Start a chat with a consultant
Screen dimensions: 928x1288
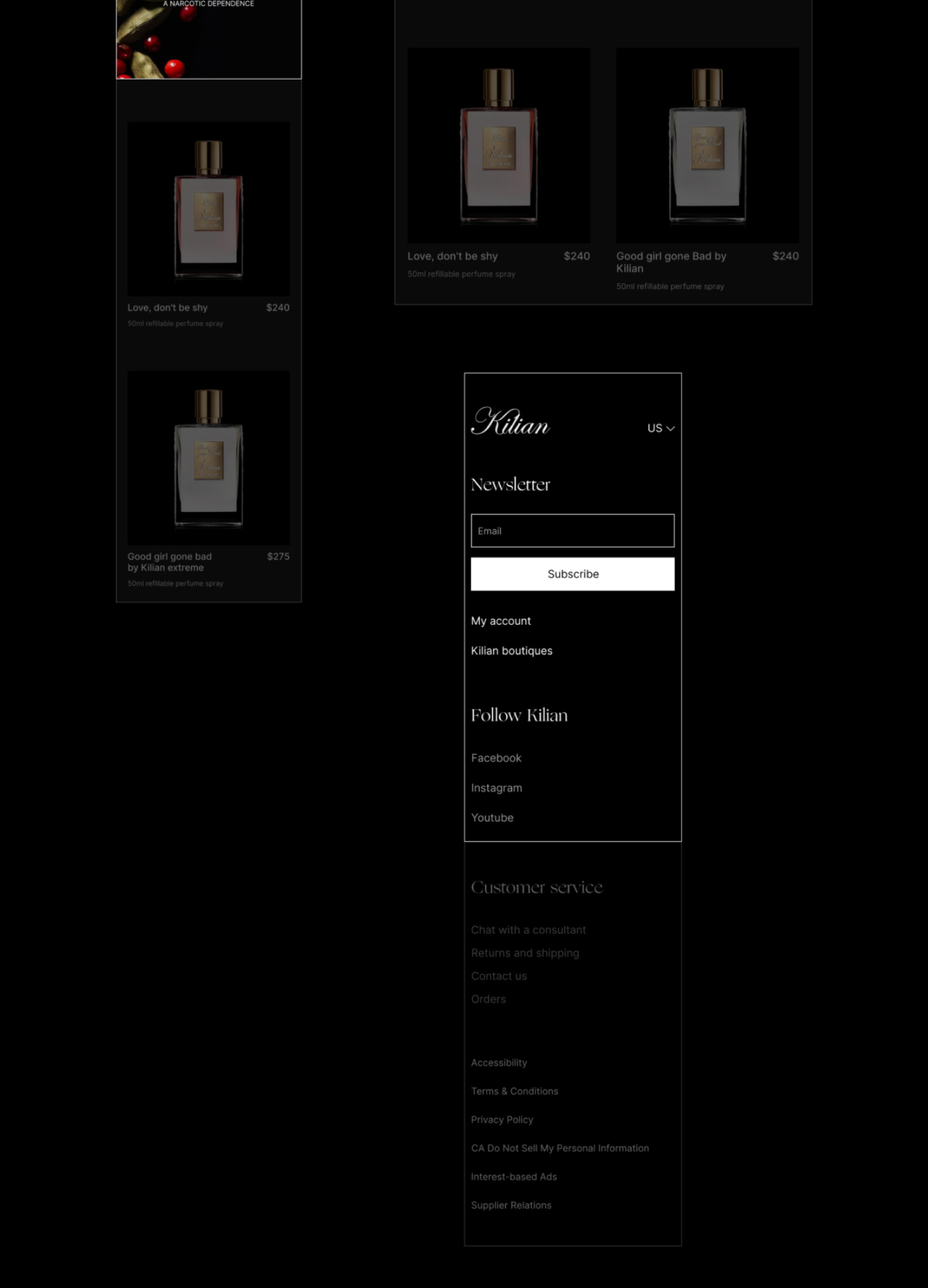click(x=528, y=930)
